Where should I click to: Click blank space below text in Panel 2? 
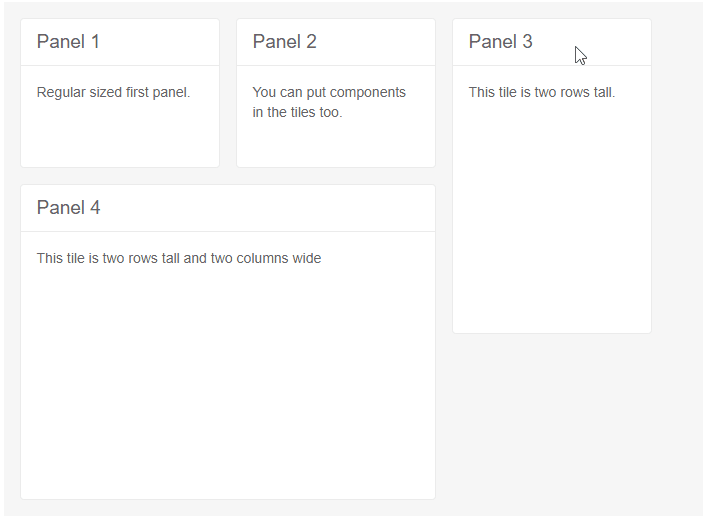point(336,145)
